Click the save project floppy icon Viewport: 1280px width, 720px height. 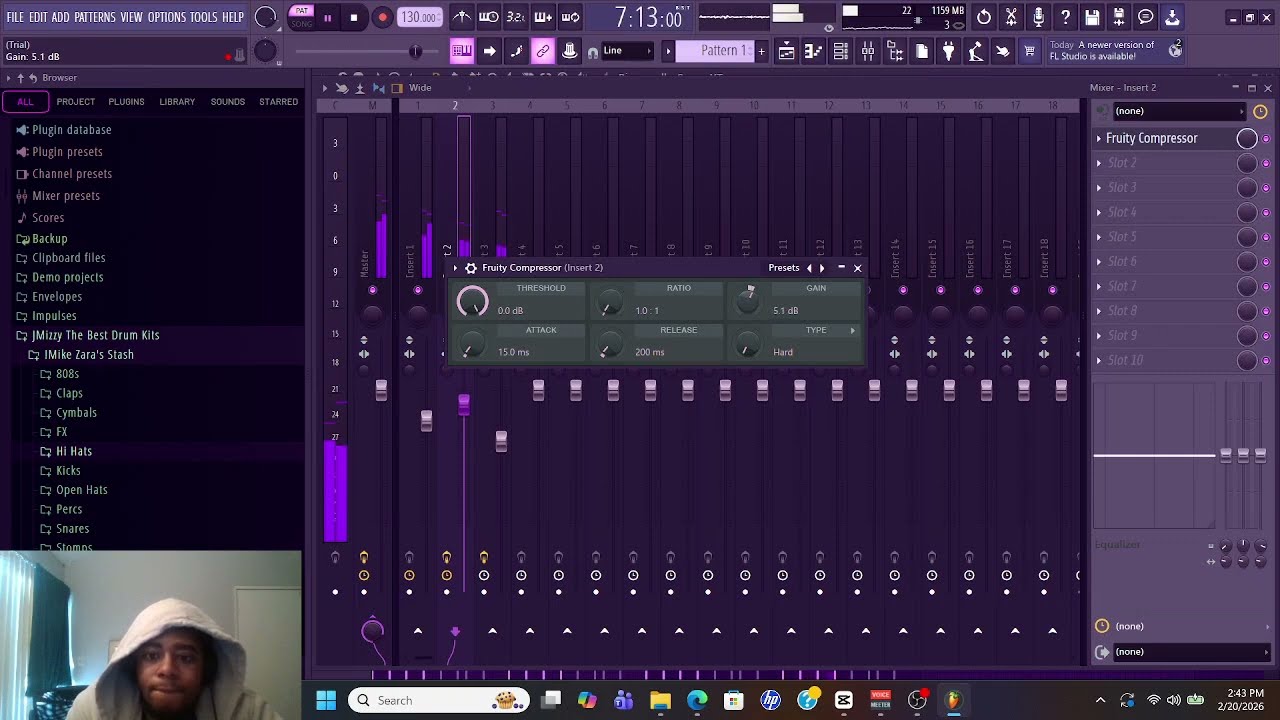1092,17
